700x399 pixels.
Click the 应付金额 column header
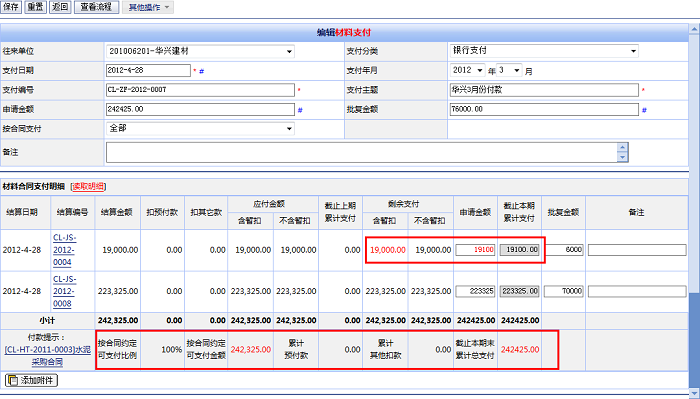pyautogui.click(x=273, y=204)
